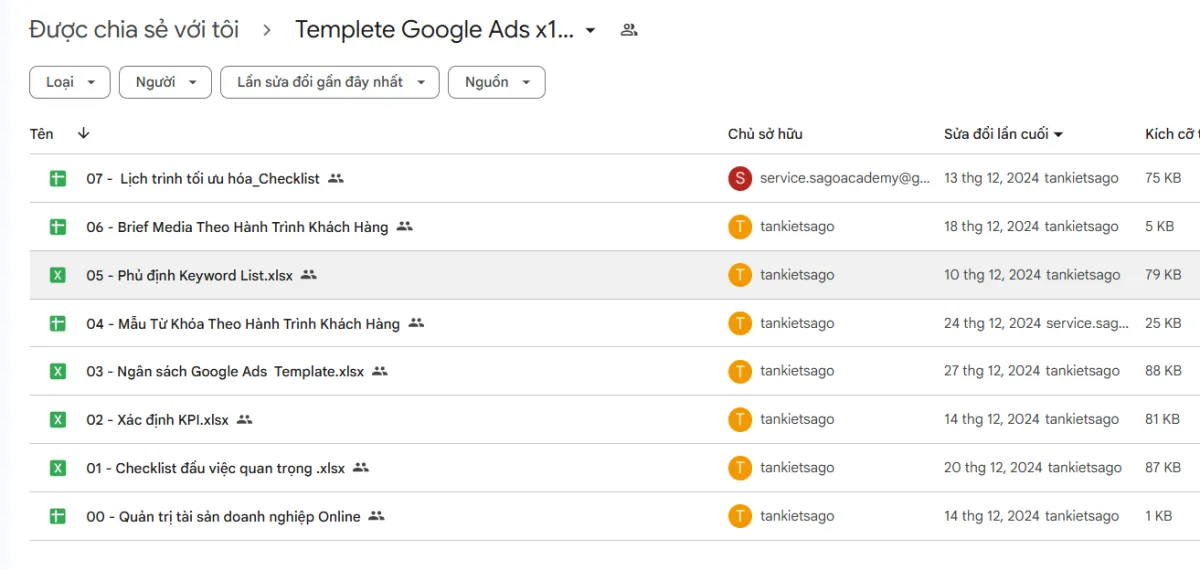Toggle name sort direction arrow
This screenshot has height=570, width=1200.
point(83,133)
